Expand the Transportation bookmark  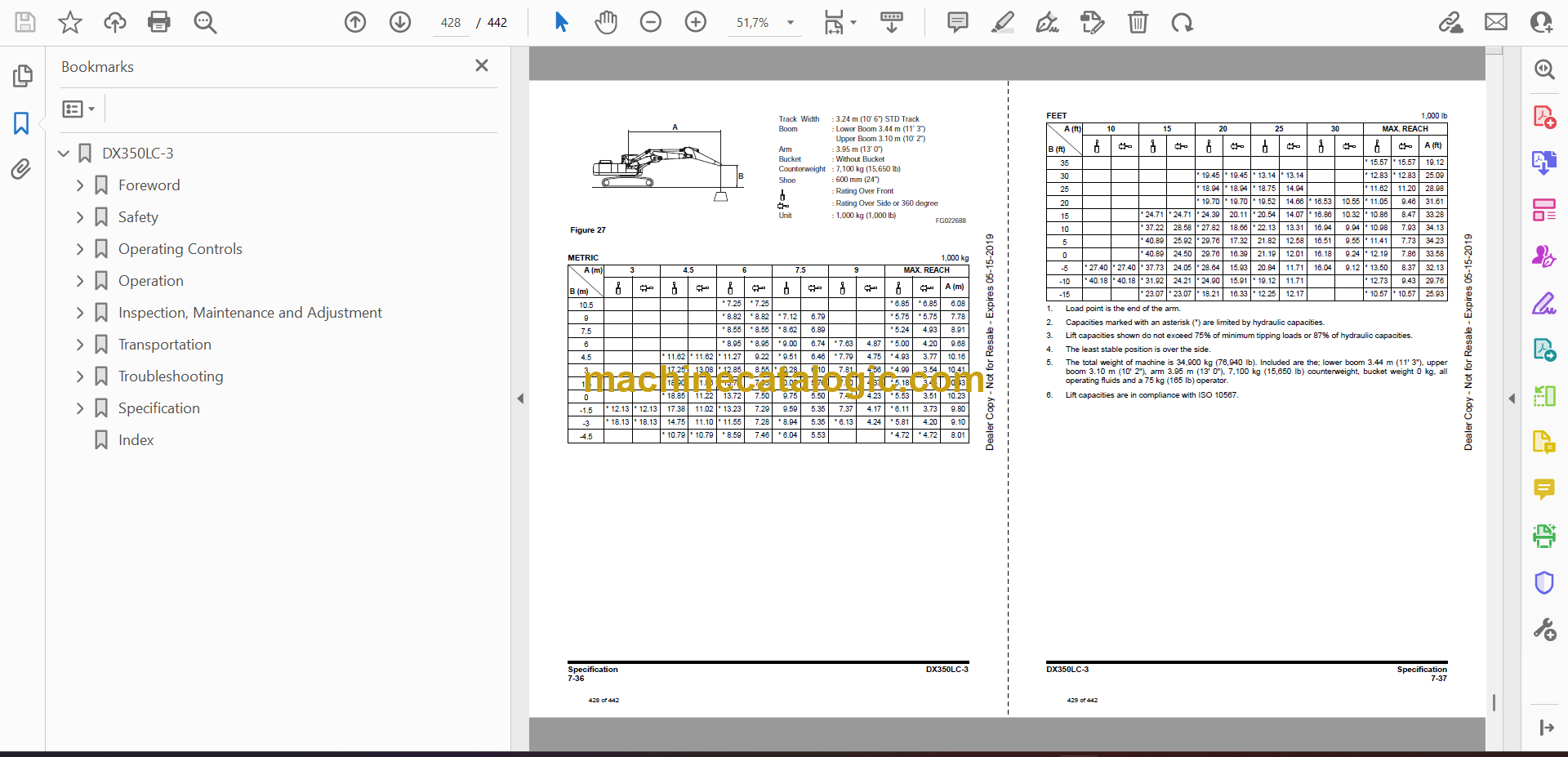(x=80, y=345)
